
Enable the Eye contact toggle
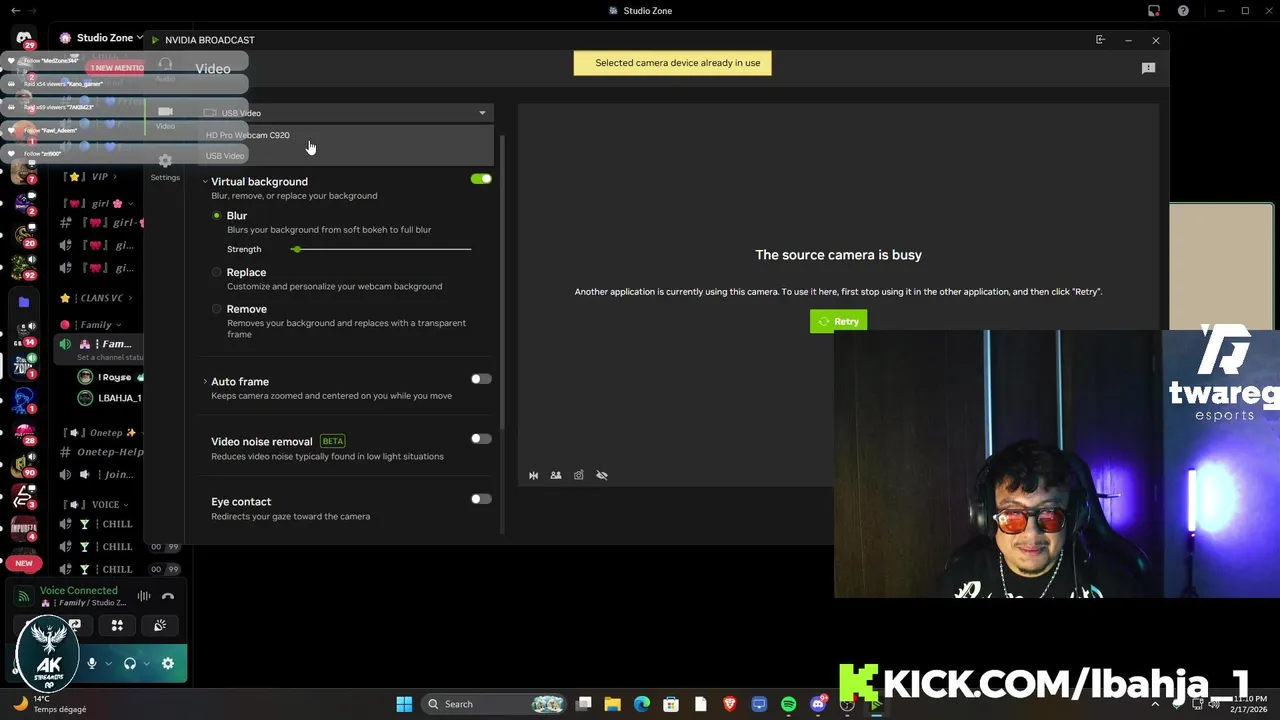click(x=481, y=499)
